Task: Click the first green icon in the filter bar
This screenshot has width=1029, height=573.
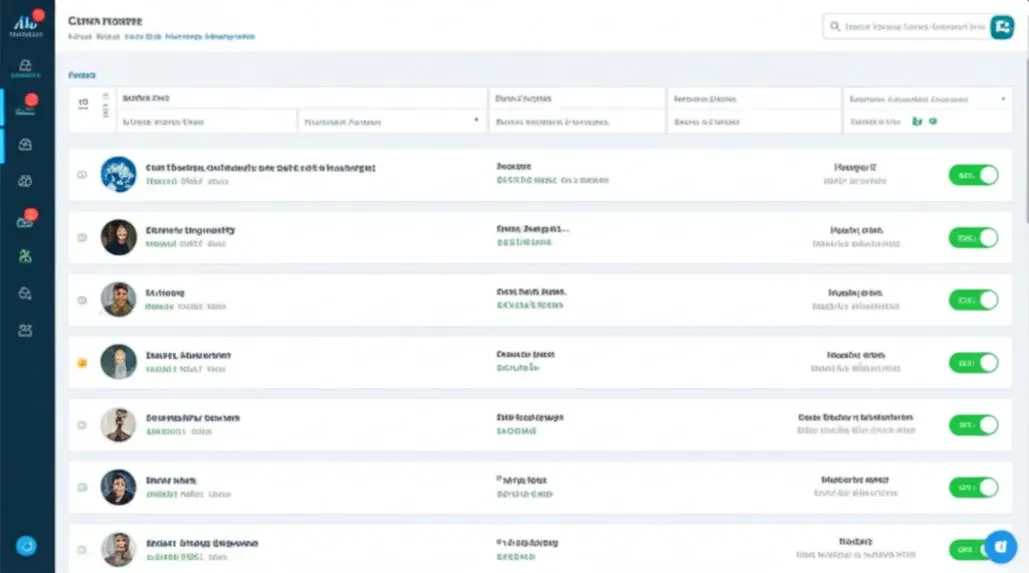Action: (917, 121)
